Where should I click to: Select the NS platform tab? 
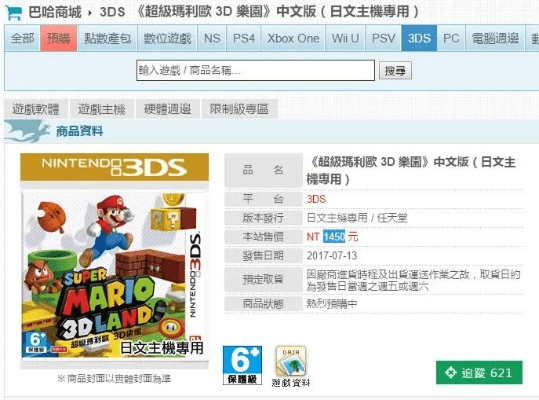point(212,38)
